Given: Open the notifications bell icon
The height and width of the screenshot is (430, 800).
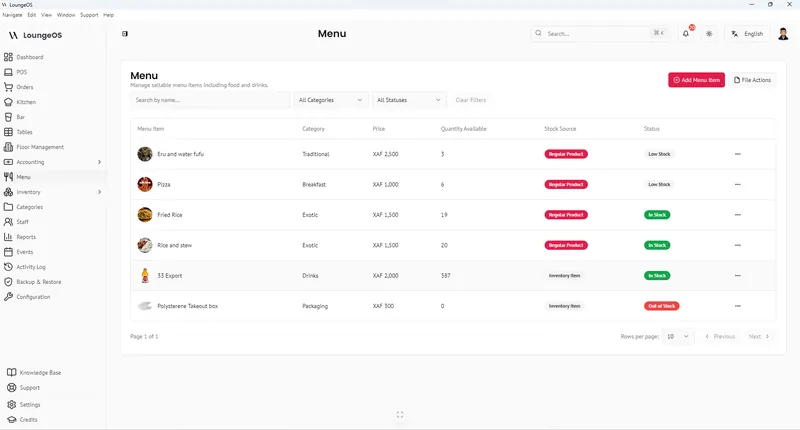Looking at the screenshot, I should click(x=686, y=34).
